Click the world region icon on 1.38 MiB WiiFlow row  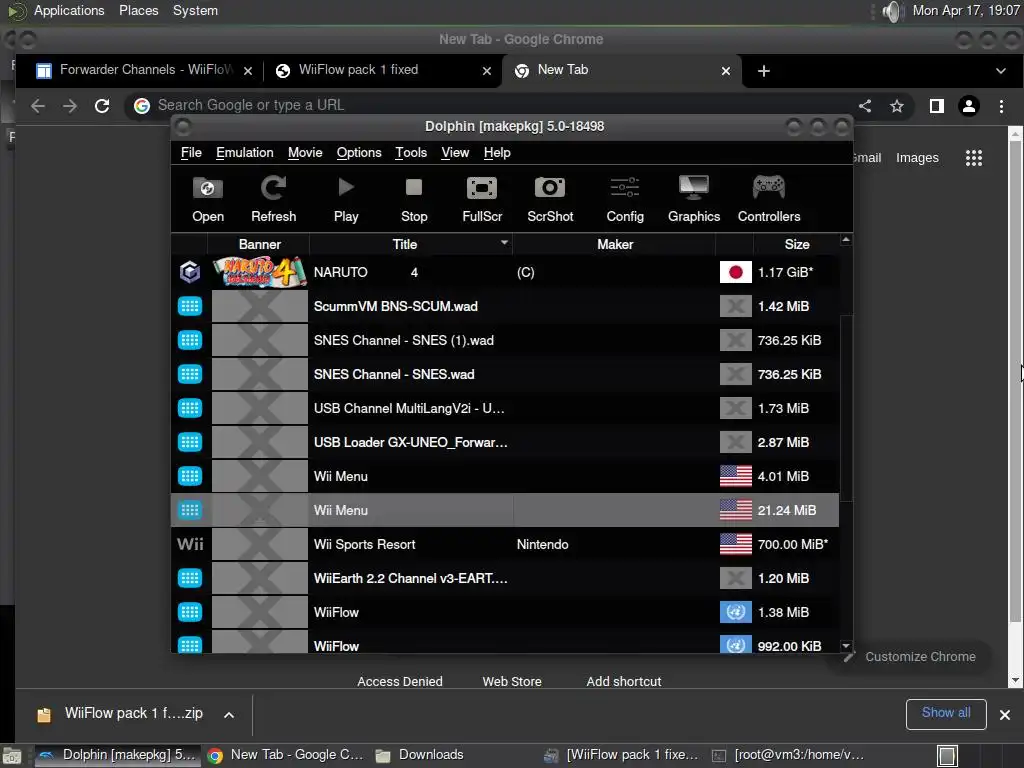(735, 612)
